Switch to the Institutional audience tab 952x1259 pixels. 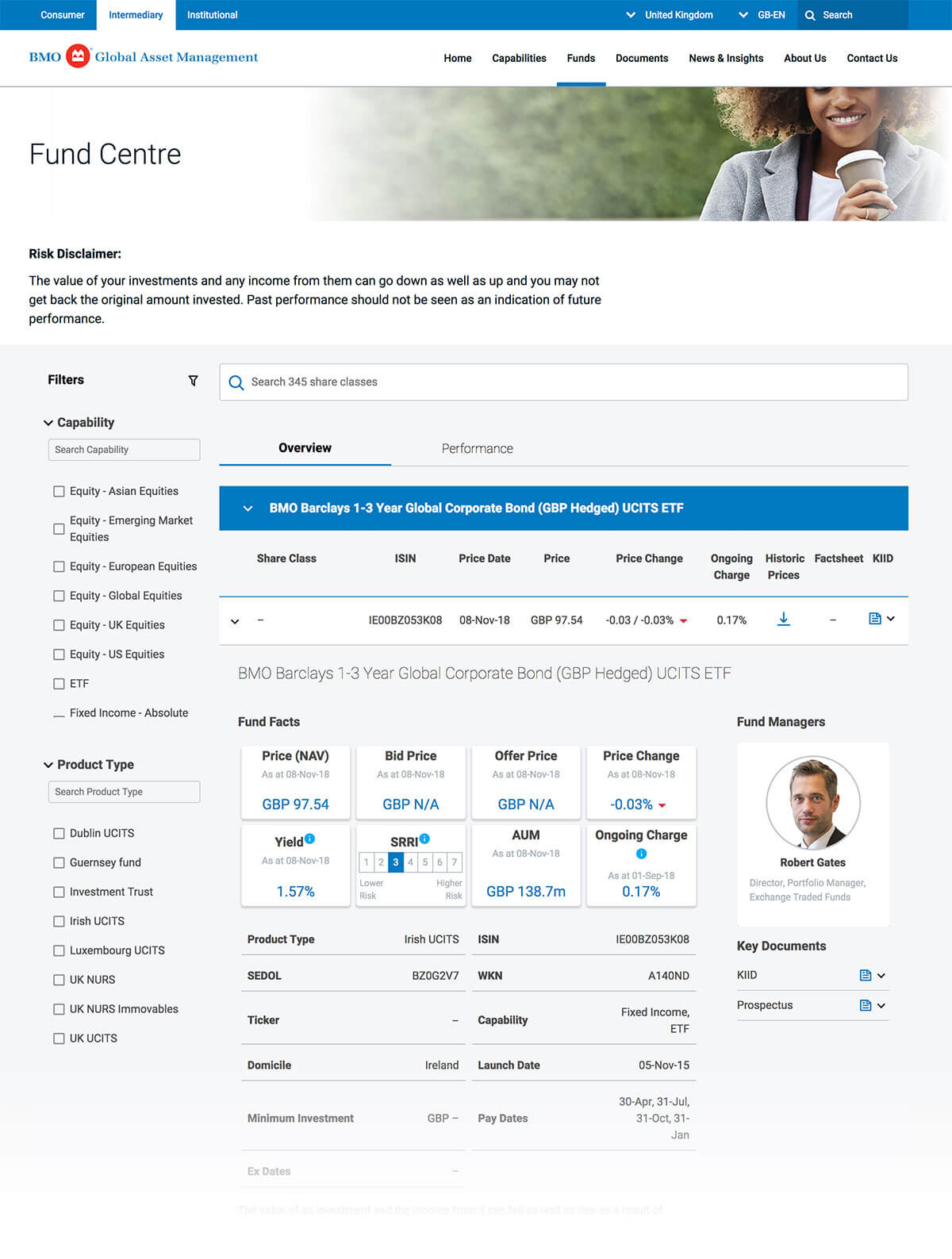coord(213,15)
